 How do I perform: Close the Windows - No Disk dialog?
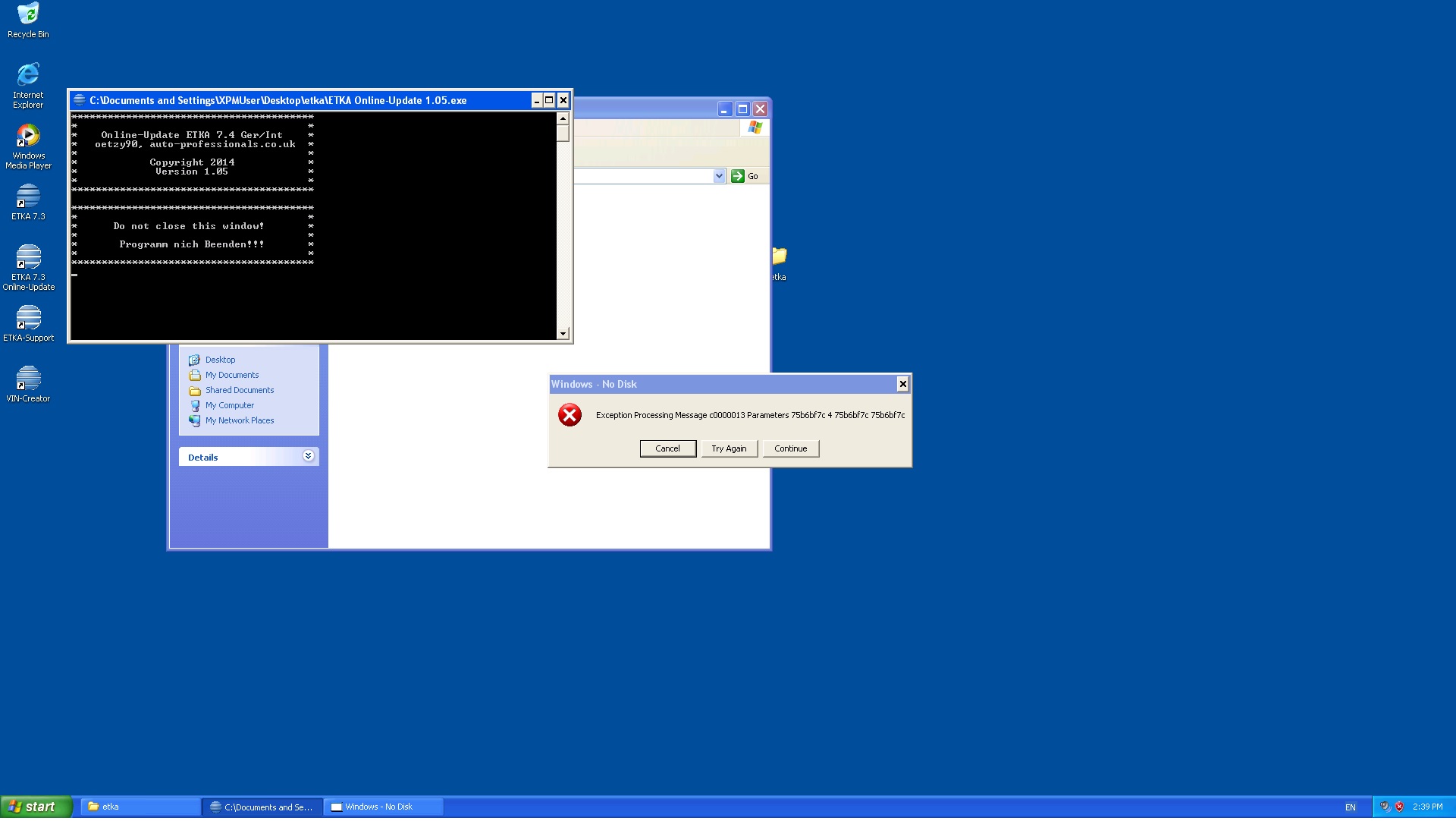click(x=902, y=384)
